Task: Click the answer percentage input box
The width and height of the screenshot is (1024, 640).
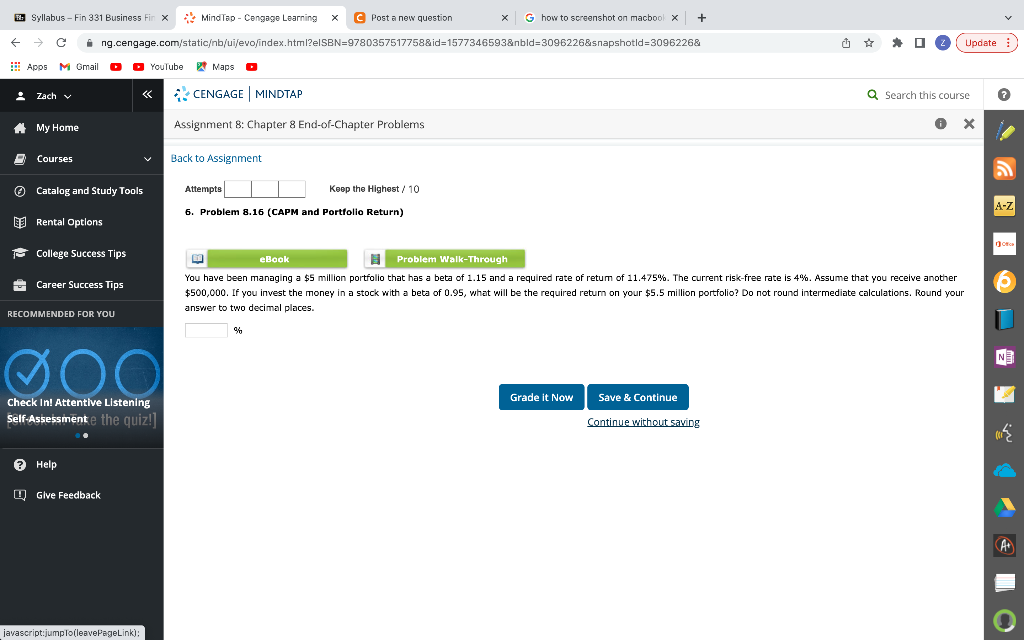Action: 206,330
